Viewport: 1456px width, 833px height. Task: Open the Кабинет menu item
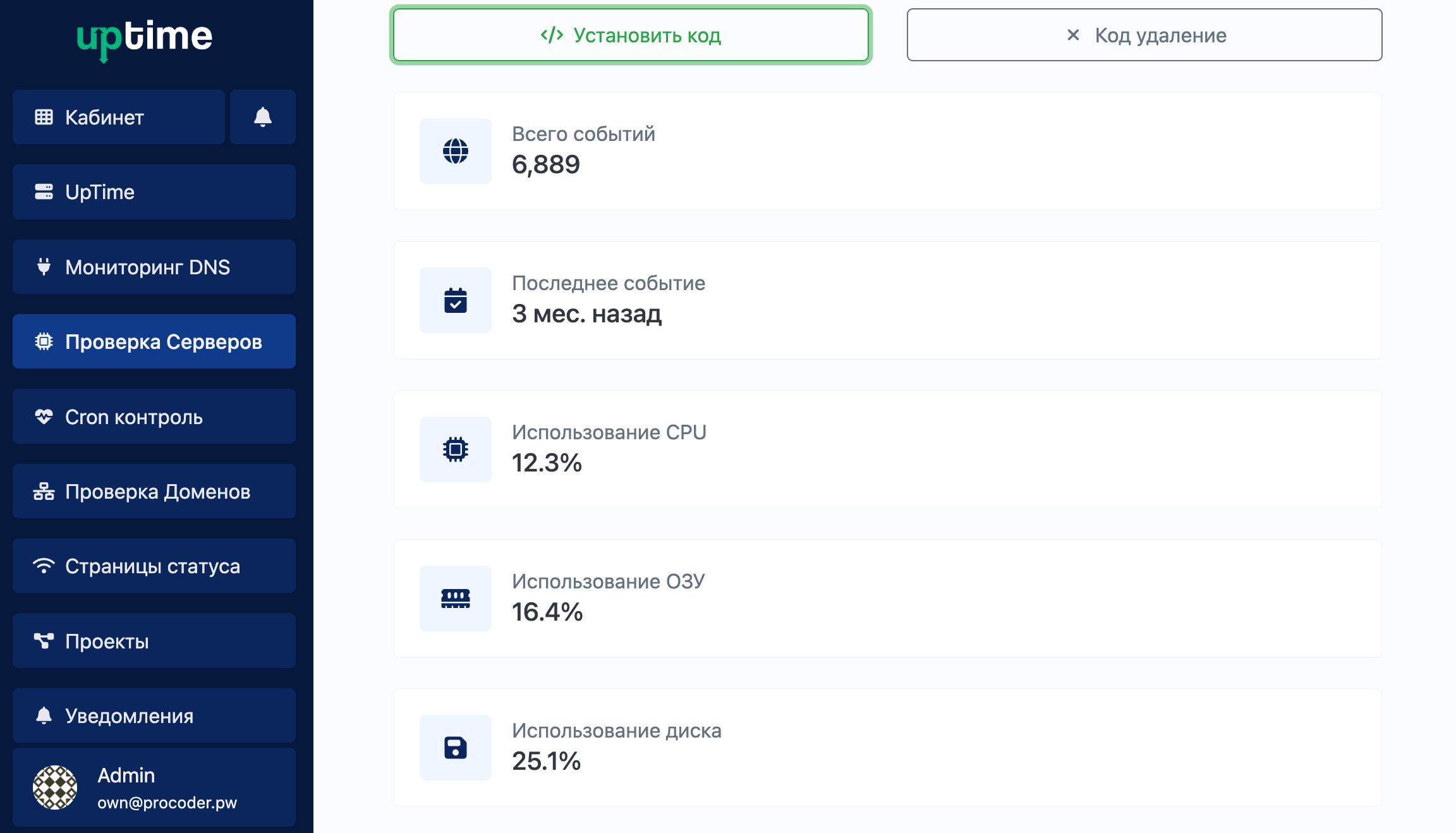click(119, 117)
